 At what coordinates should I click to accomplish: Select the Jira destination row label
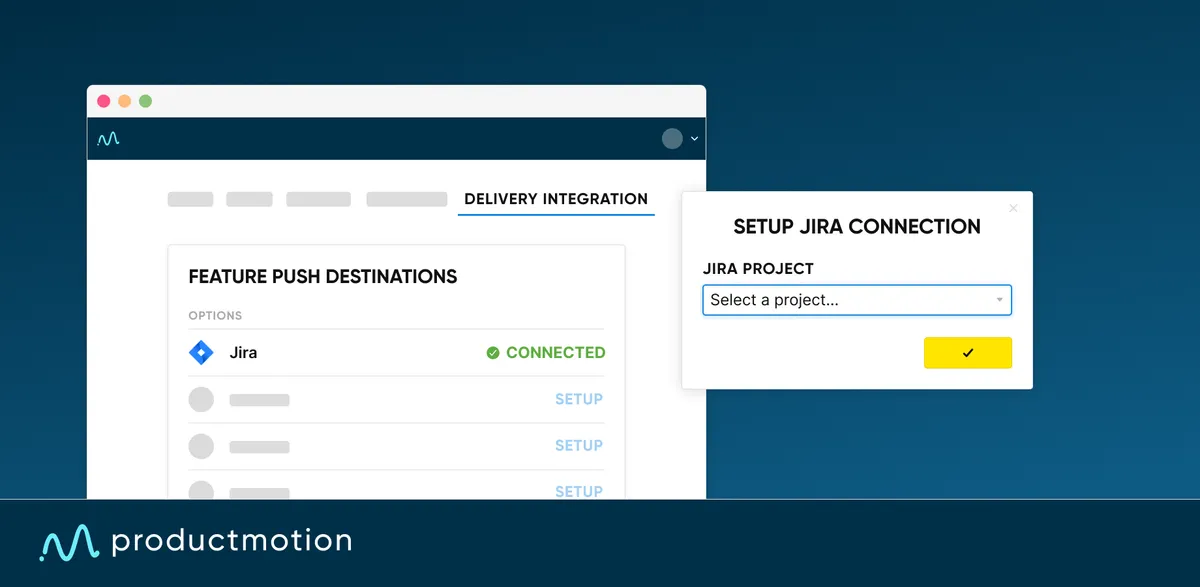pos(243,353)
